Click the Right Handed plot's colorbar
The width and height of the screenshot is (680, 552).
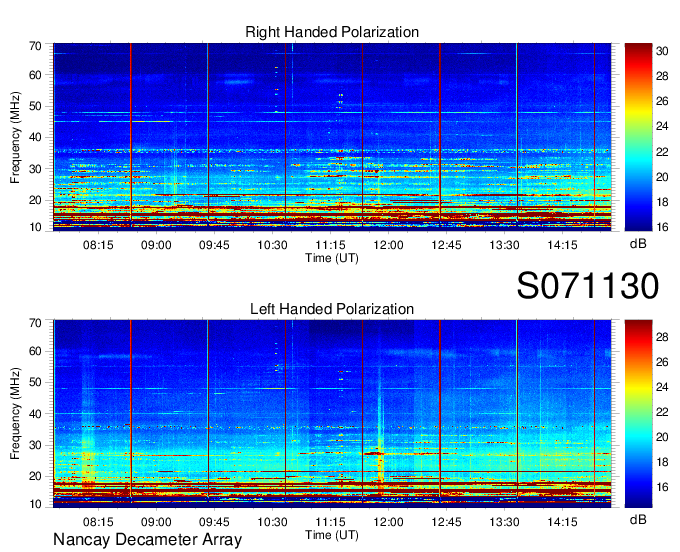tap(638, 137)
